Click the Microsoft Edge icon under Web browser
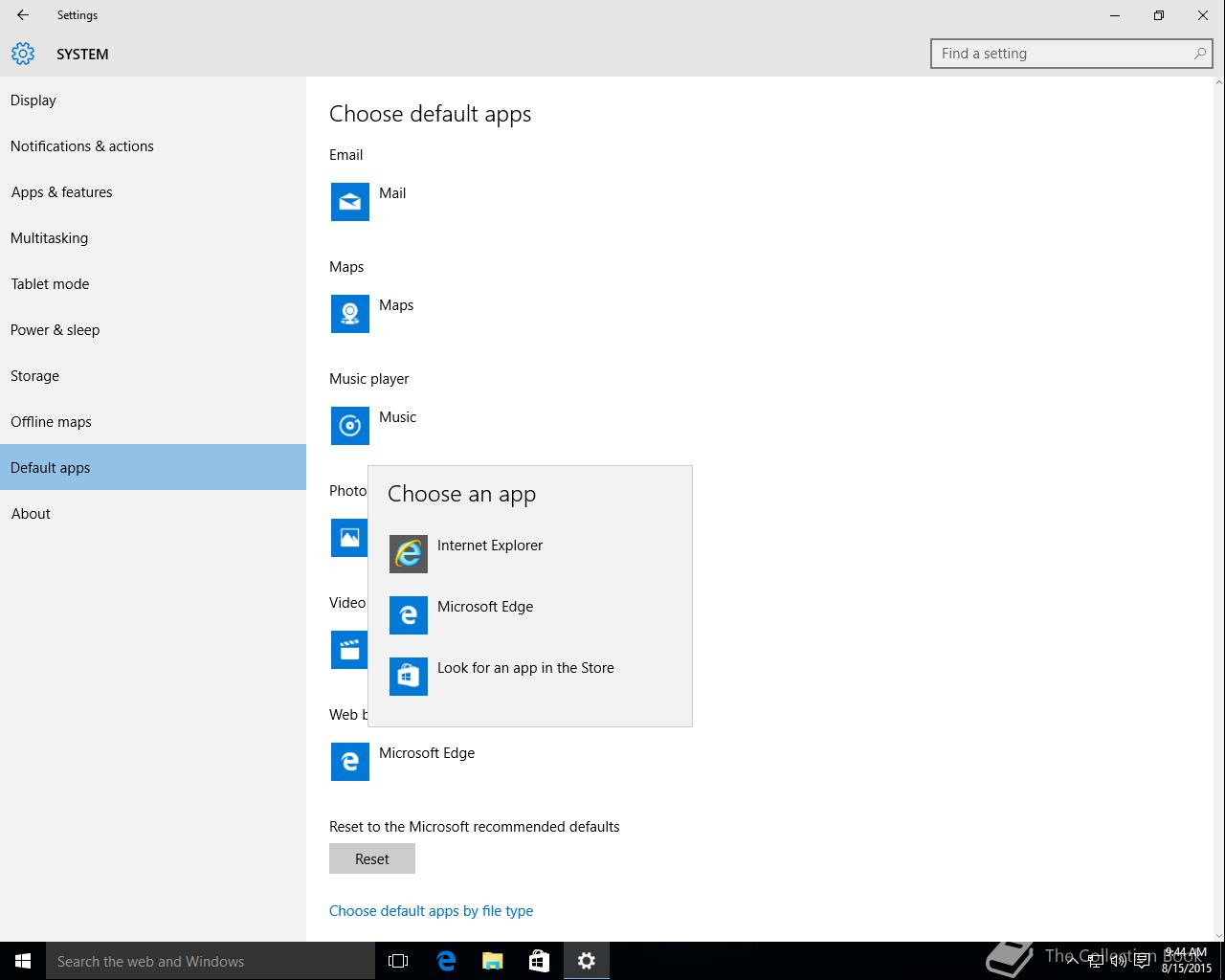Screen dimensions: 1225x980 pos(350,762)
